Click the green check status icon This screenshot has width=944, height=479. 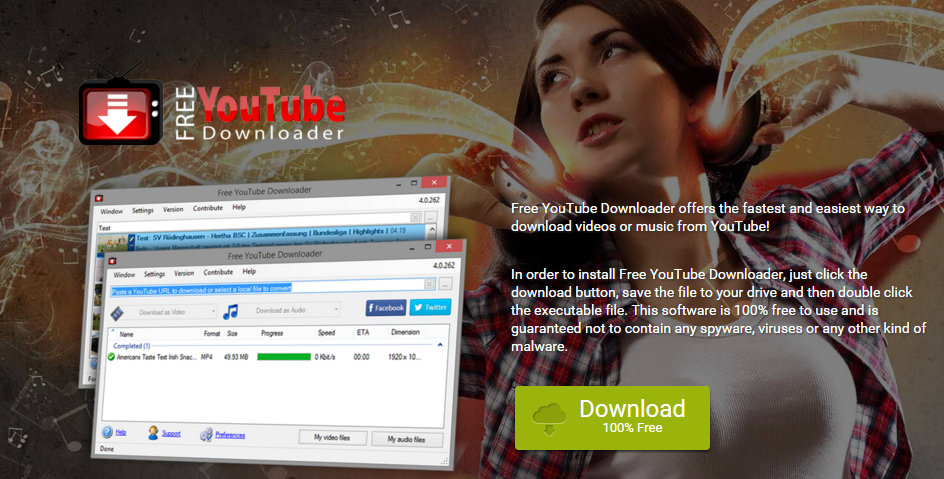pos(111,357)
